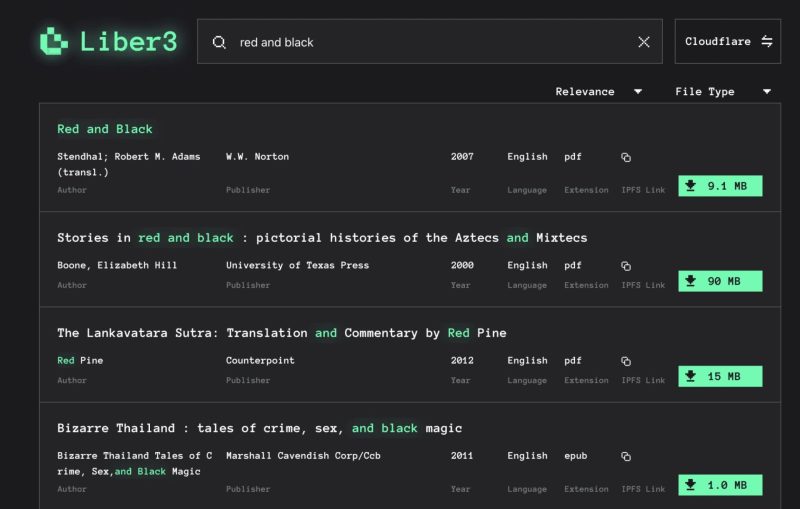Copy IPFS link for Stories in red and black
The width and height of the screenshot is (800, 509).
[626, 266]
